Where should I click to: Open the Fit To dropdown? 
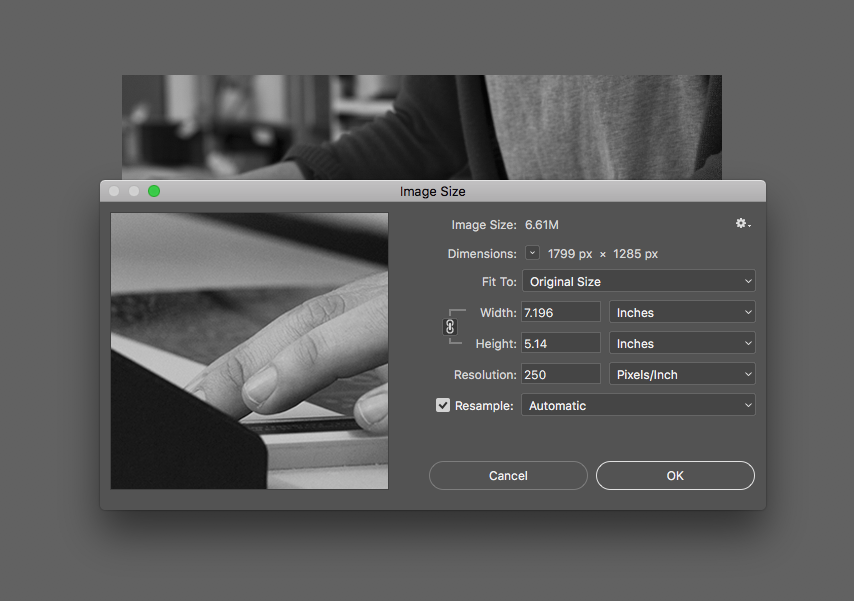(x=638, y=281)
